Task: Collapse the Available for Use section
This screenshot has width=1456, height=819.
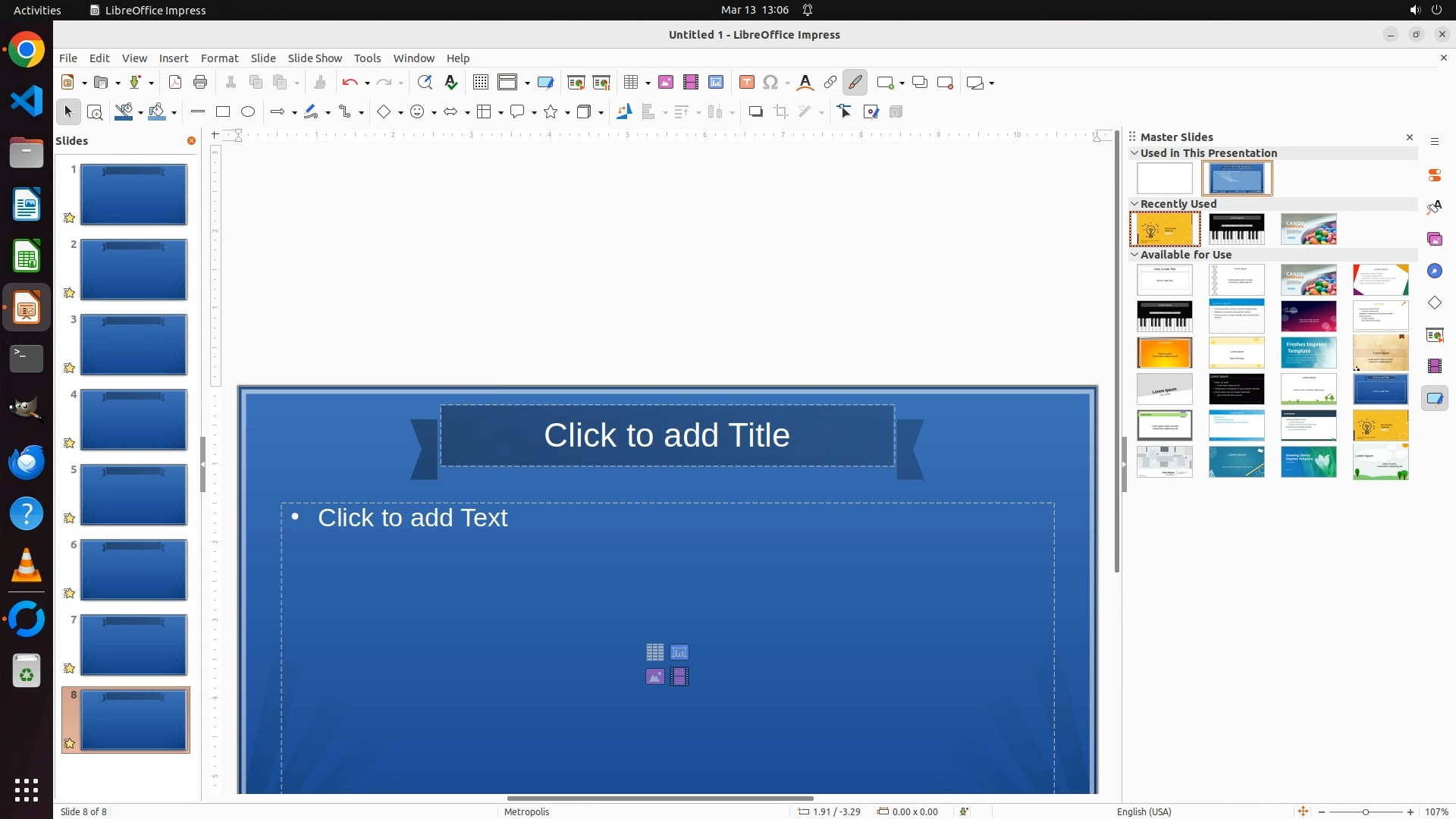Action: [x=1135, y=255]
